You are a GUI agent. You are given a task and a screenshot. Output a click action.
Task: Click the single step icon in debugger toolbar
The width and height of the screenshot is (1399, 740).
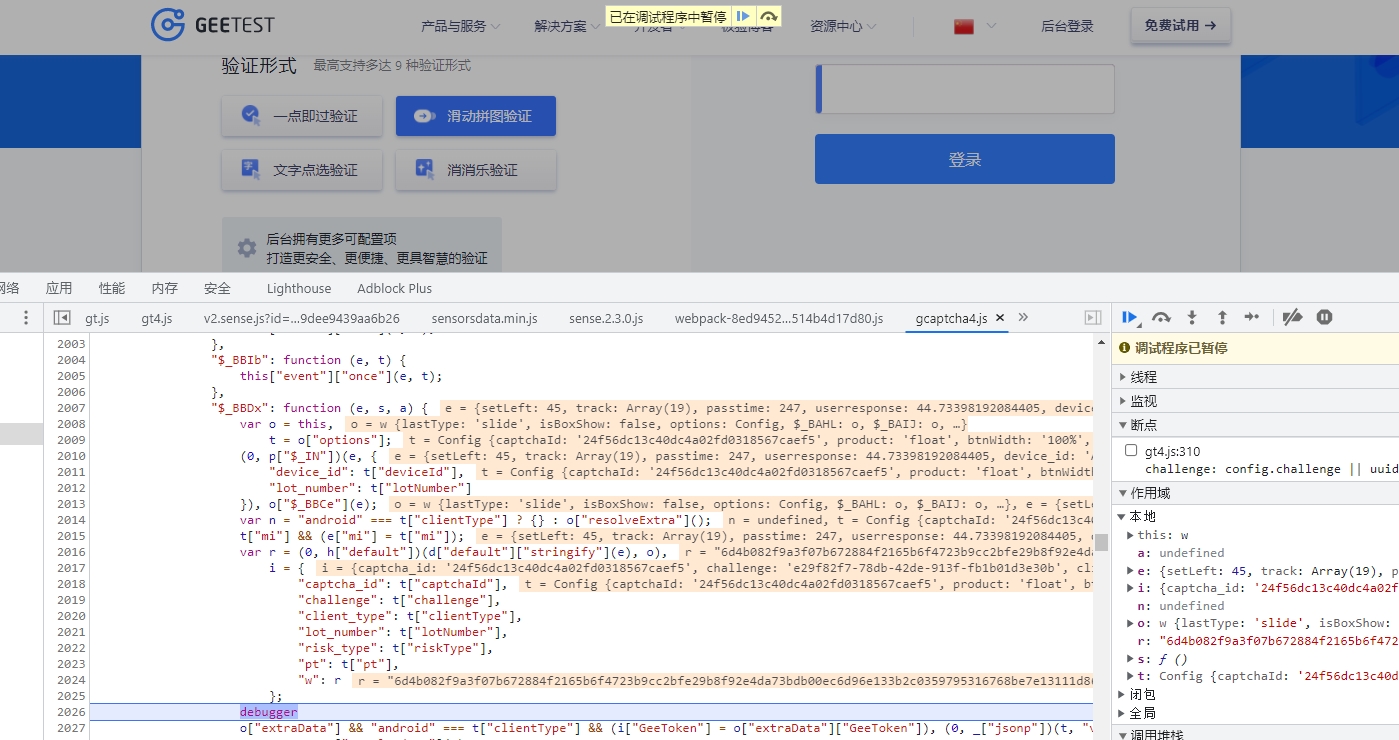pyautogui.click(x=1252, y=317)
